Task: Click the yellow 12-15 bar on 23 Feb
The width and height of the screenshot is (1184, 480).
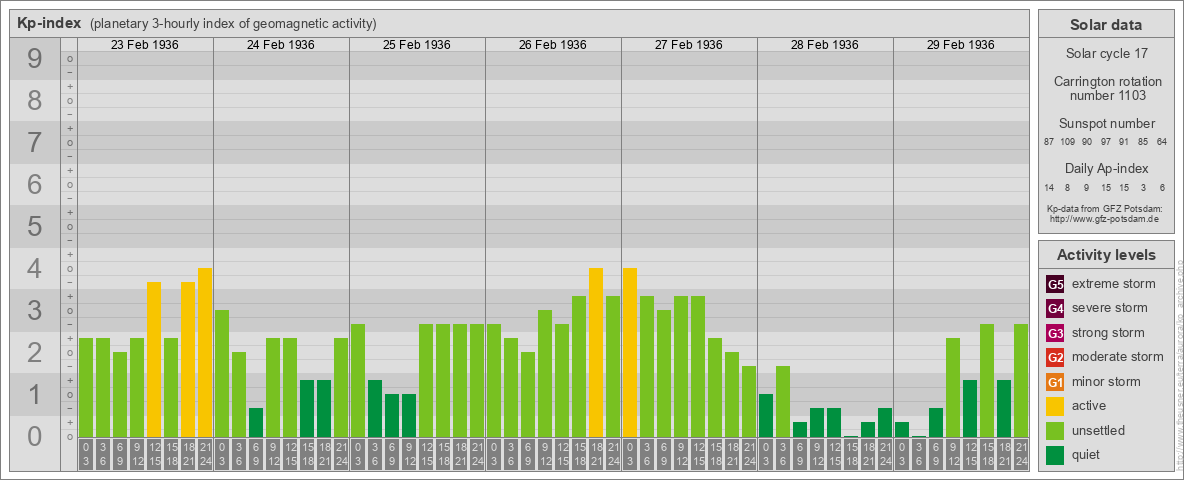Action: pos(154,359)
